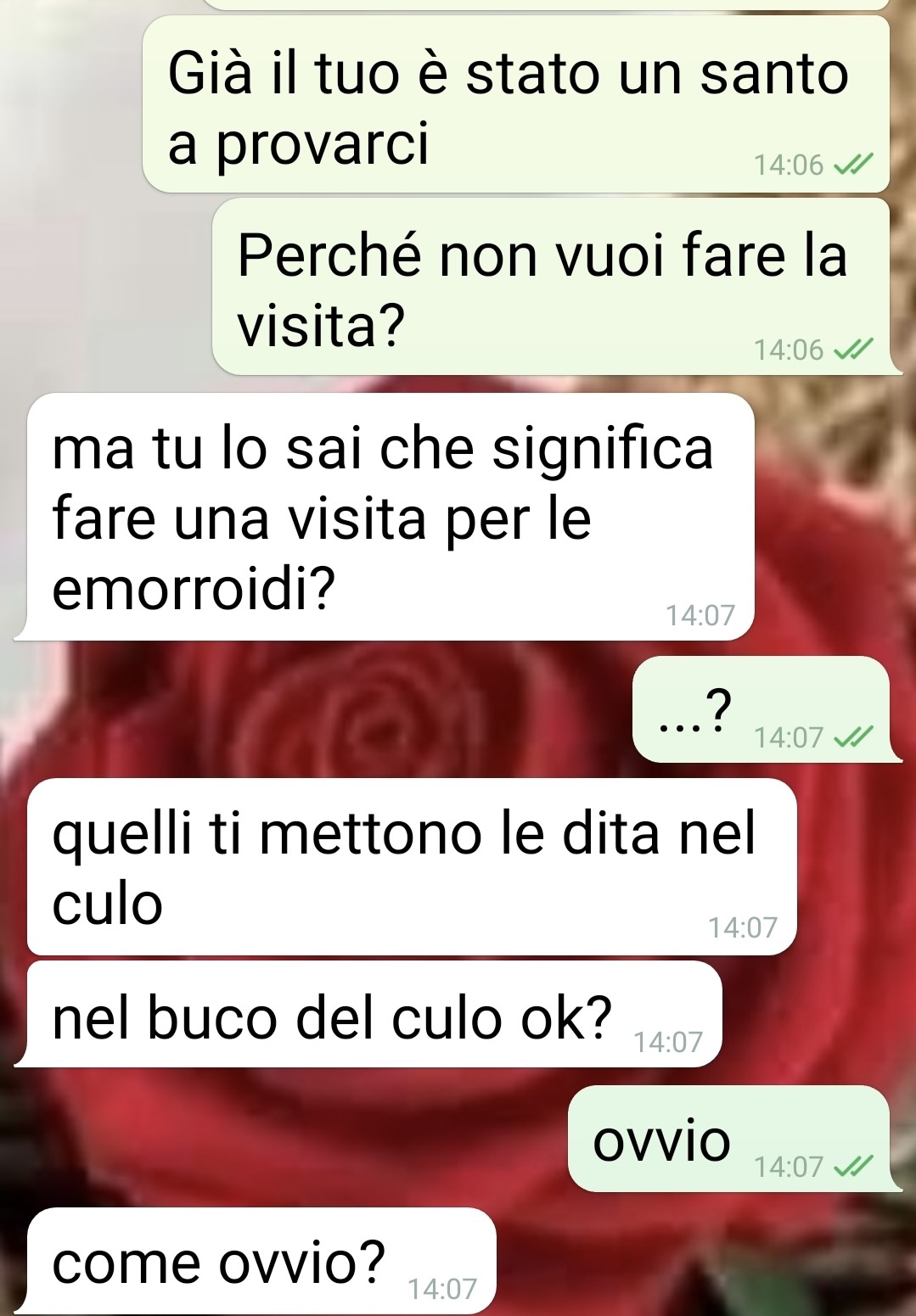Tap 14:06 timestamp on 'a provarci' message
916x1316 pixels.
pos(789,165)
